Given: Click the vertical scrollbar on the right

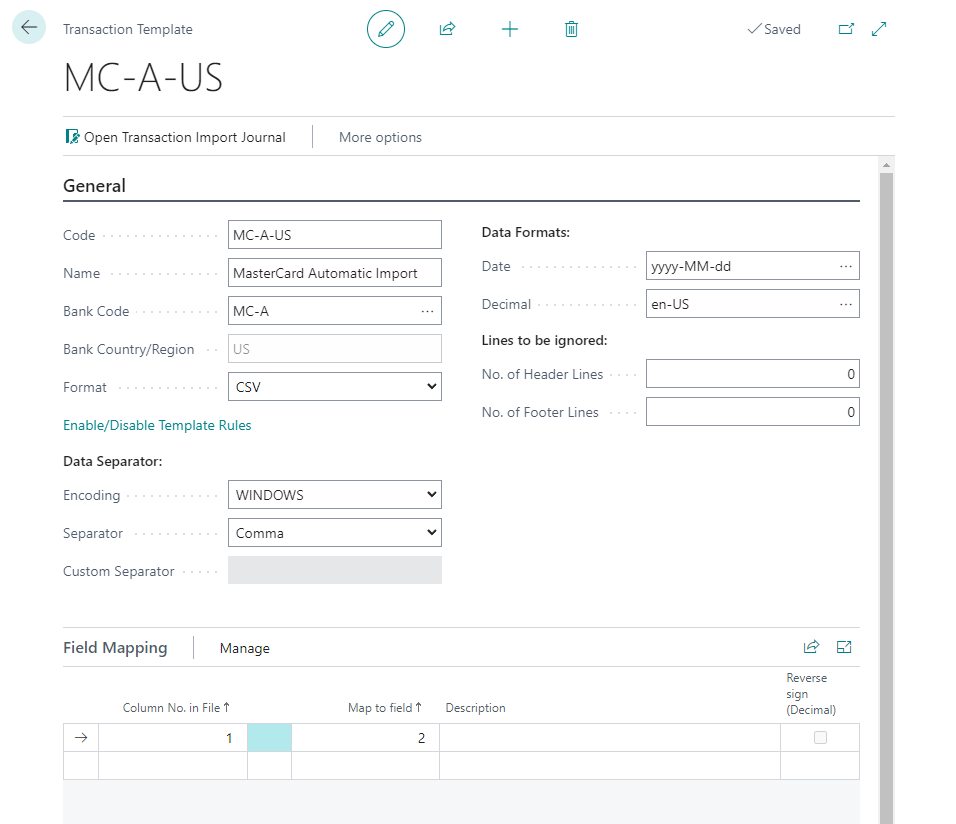Looking at the screenshot, I should (x=886, y=400).
